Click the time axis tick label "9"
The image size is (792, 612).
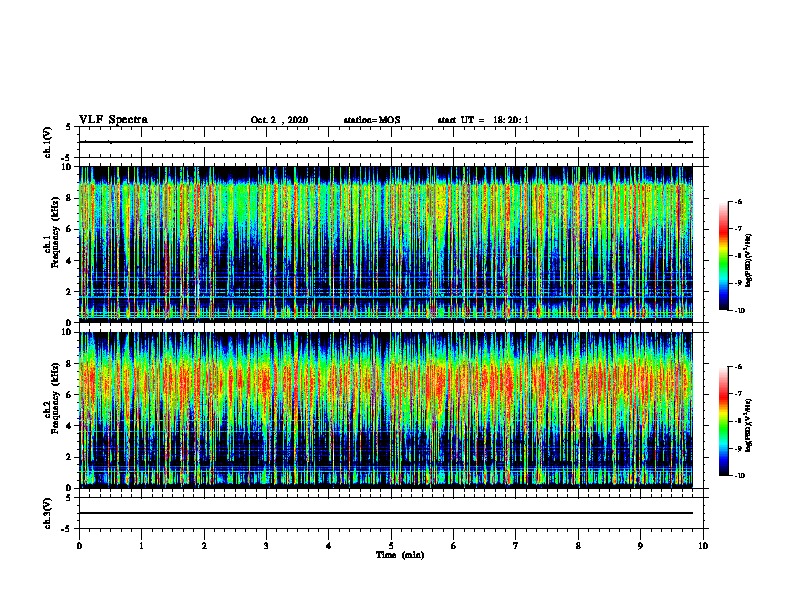tap(640, 546)
